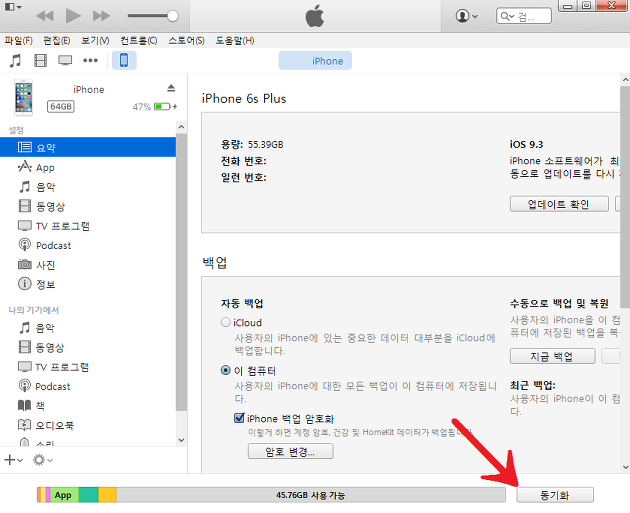
Task: Click sidebar scrollbar up arrow
Action: pos(181,127)
